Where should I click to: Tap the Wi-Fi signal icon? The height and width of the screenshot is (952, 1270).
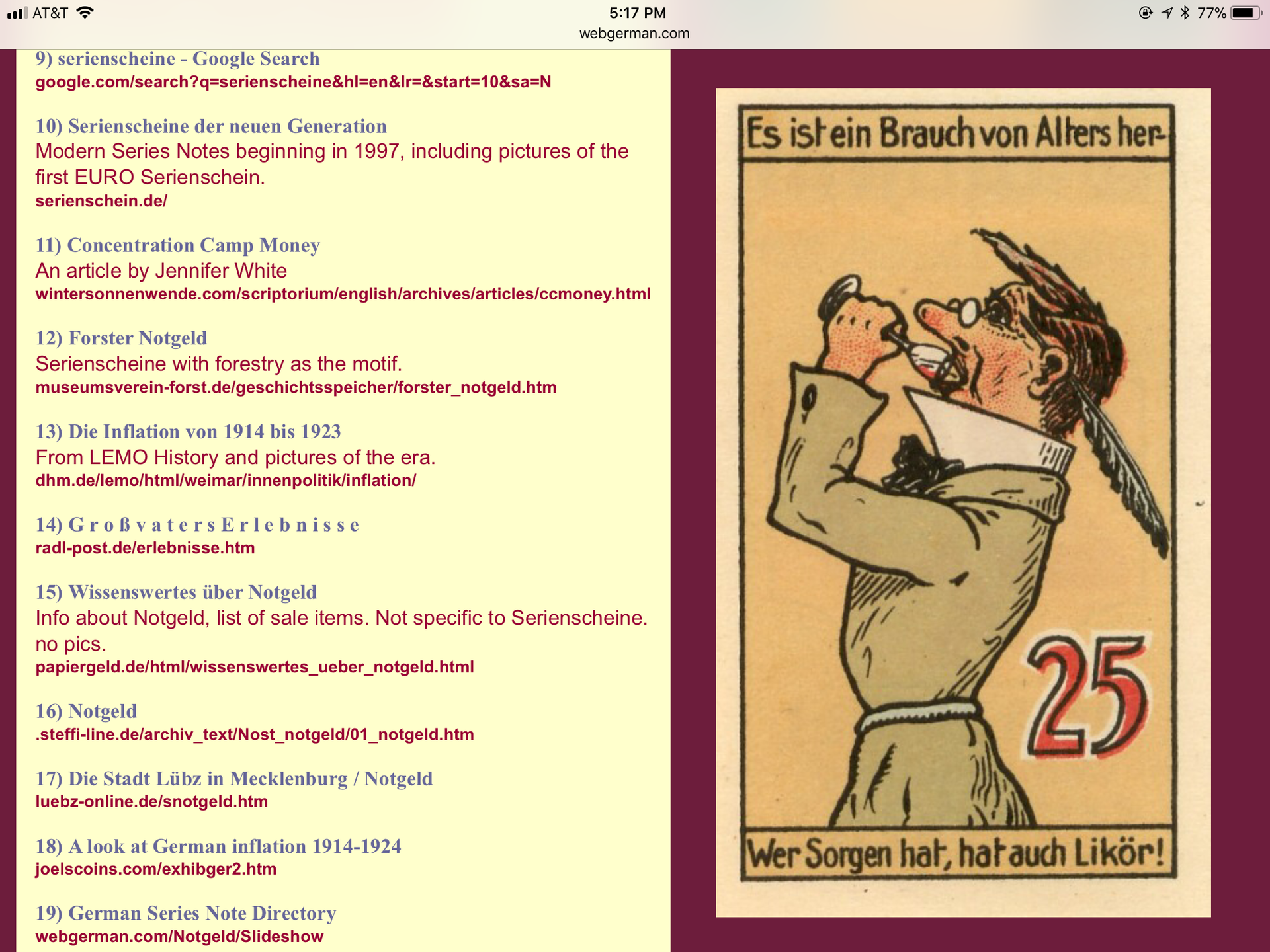tap(85, 13)
